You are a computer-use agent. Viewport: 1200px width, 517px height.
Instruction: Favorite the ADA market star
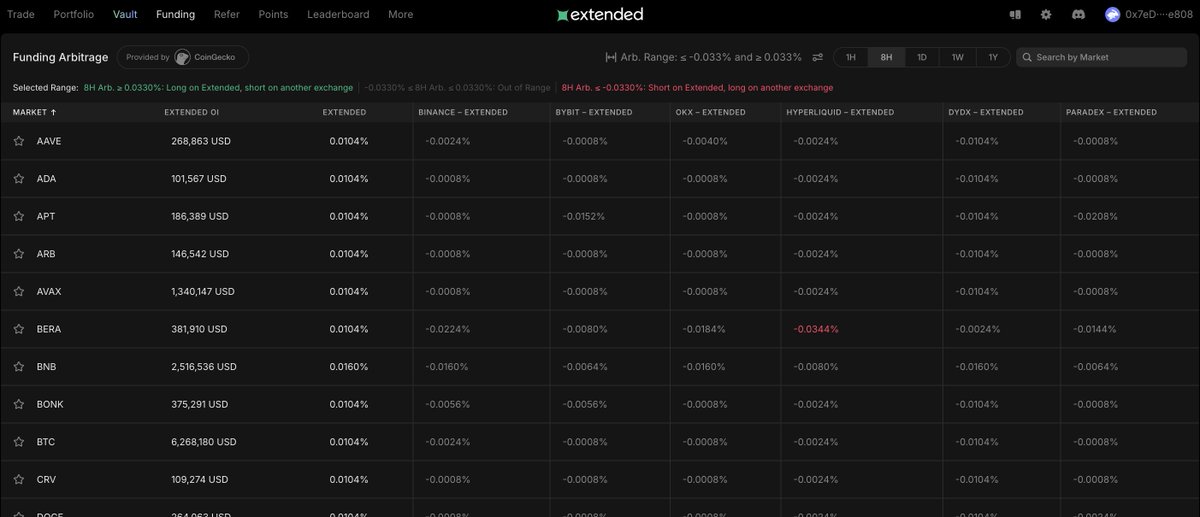pos(18,179)
